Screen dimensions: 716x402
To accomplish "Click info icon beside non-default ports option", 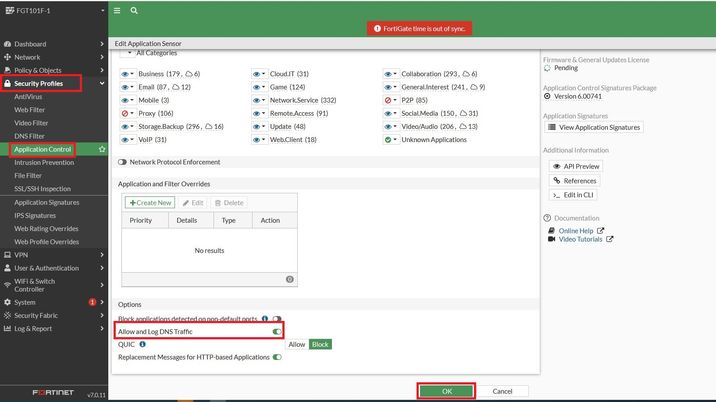I will (x=265, y=318).
